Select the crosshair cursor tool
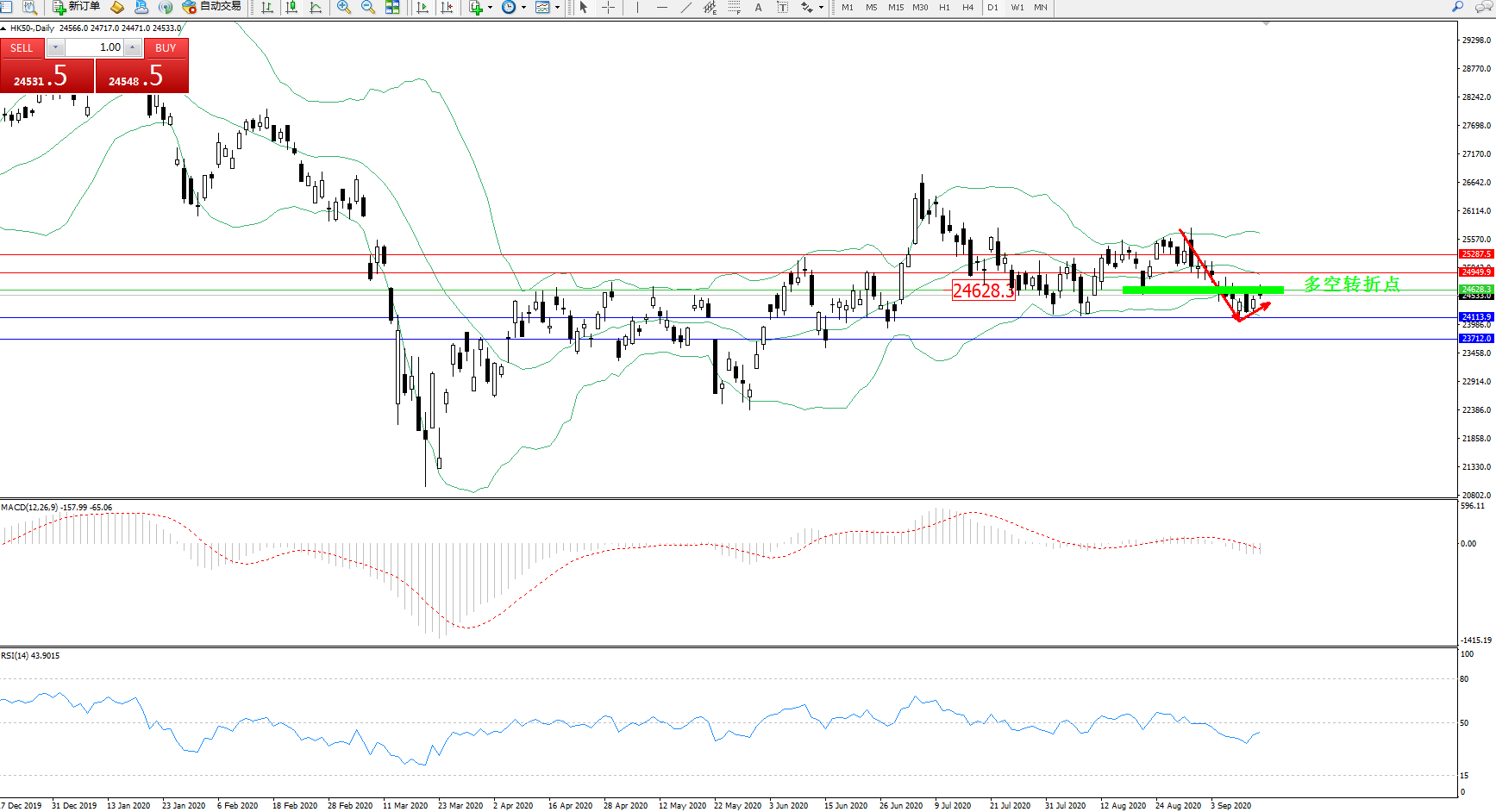Viewport: 1496px width, 812px height. [x=608, y=7]
